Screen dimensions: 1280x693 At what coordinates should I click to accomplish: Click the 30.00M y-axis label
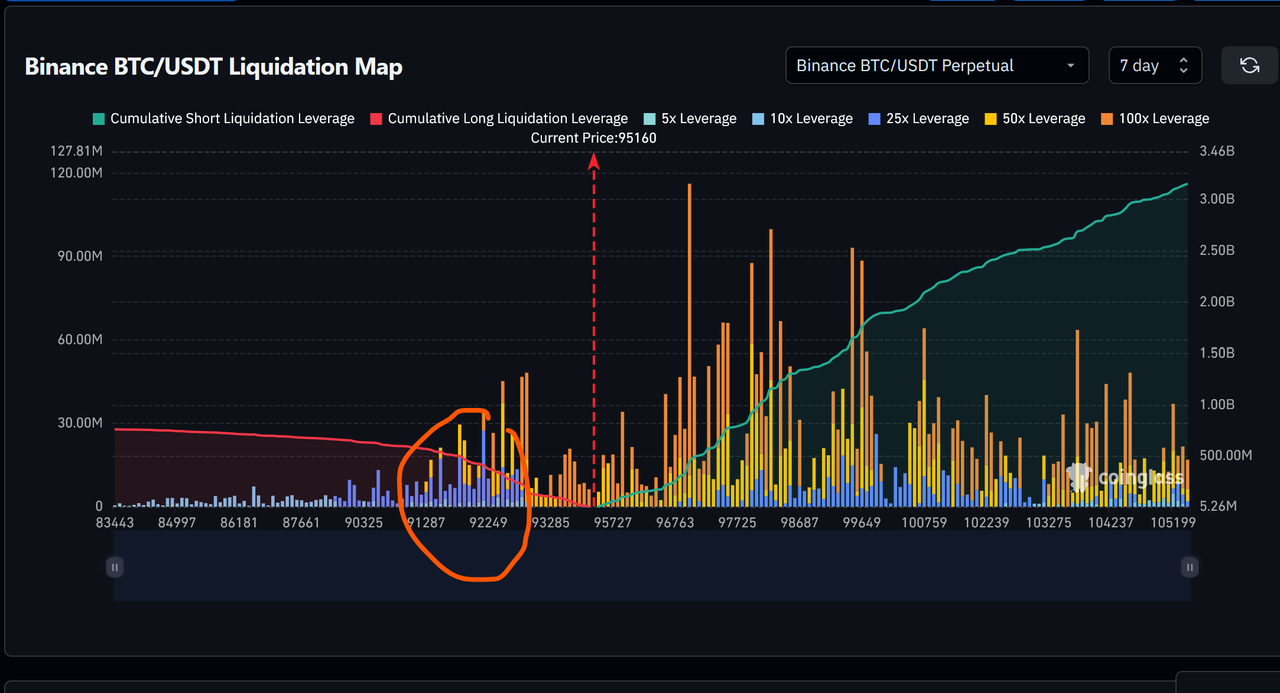[82, 423]
